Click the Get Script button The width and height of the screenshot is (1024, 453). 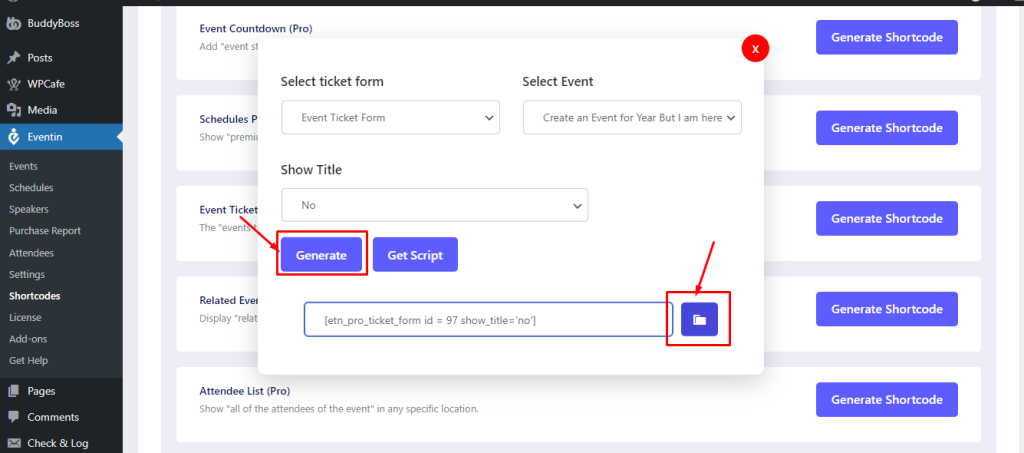(x=415, y=255)
